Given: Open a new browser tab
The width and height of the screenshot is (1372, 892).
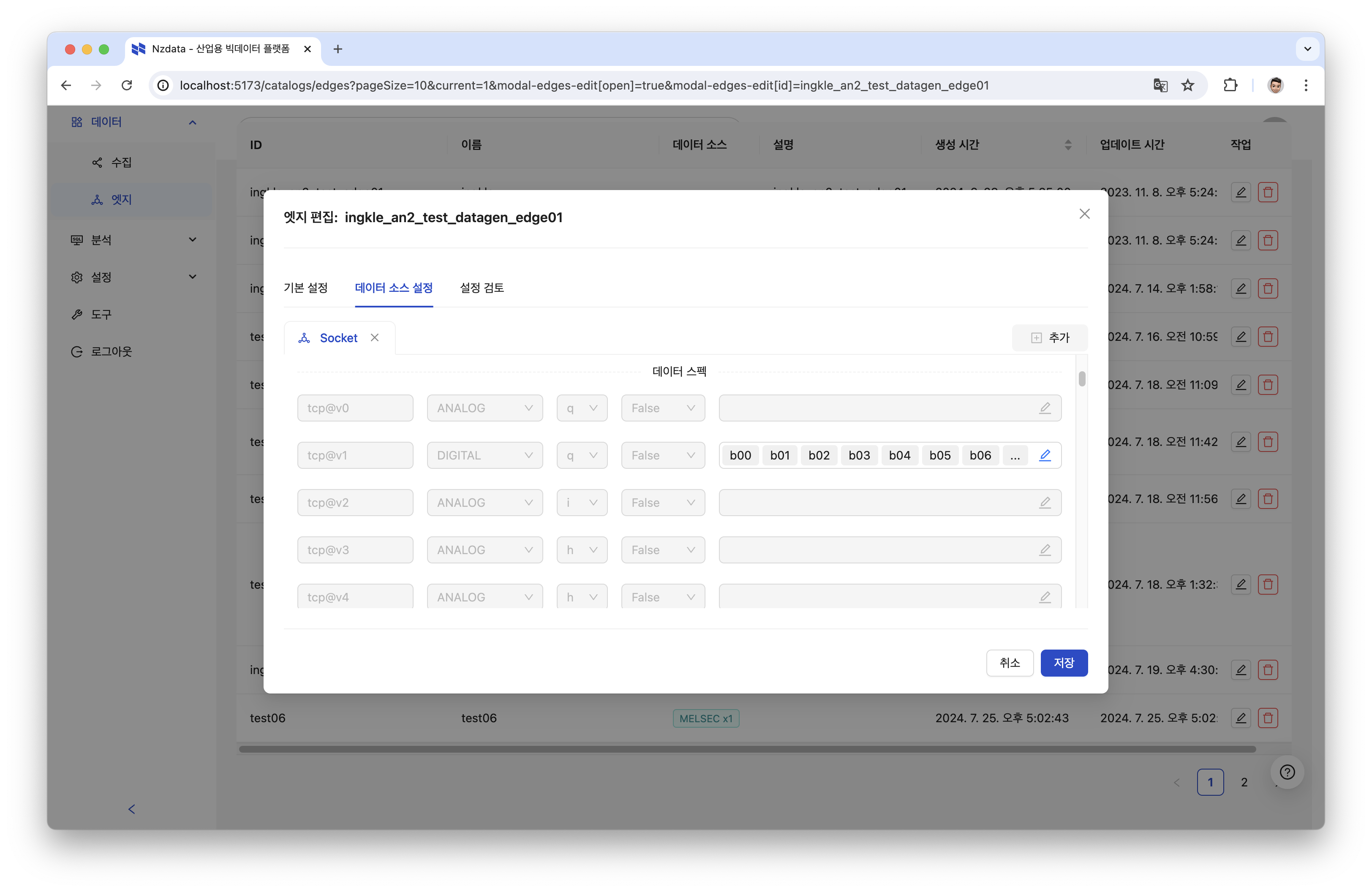Looking at the screenshot, I should (x=338, y=49).
